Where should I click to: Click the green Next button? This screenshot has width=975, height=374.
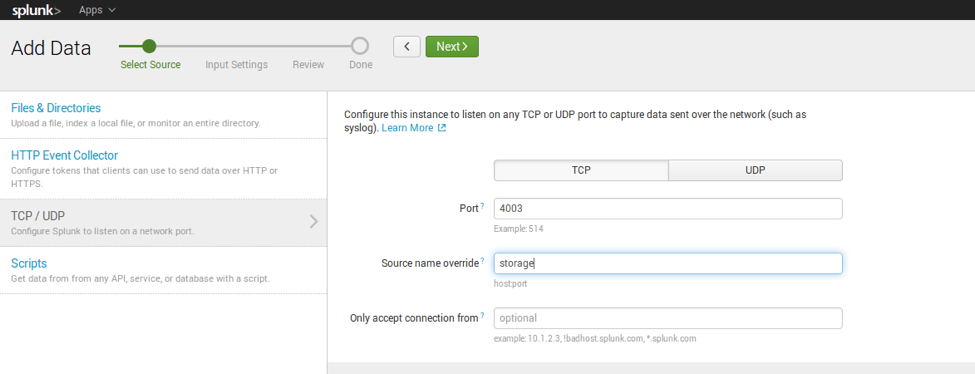452,47
